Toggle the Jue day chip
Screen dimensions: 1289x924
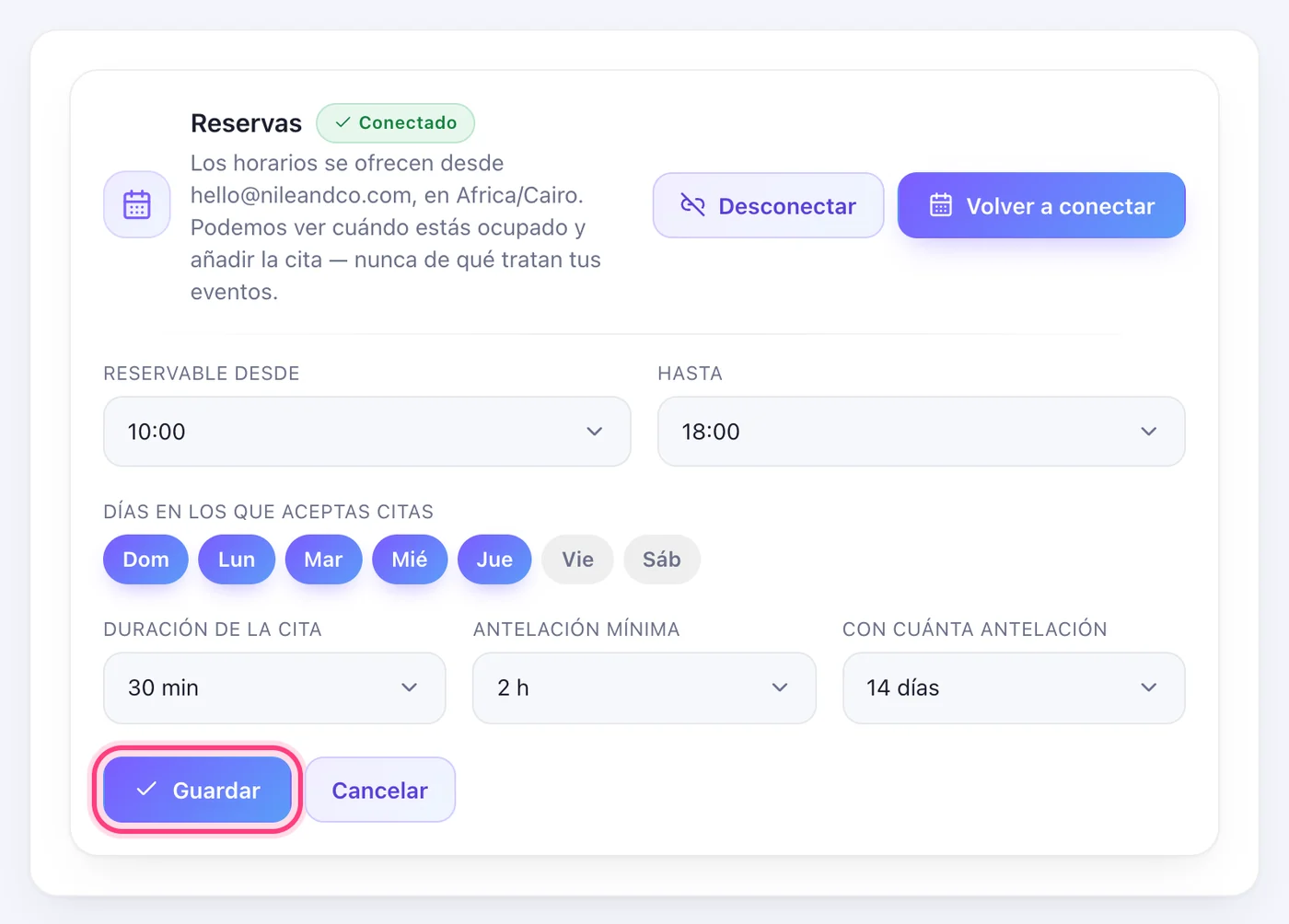(494, 560)
